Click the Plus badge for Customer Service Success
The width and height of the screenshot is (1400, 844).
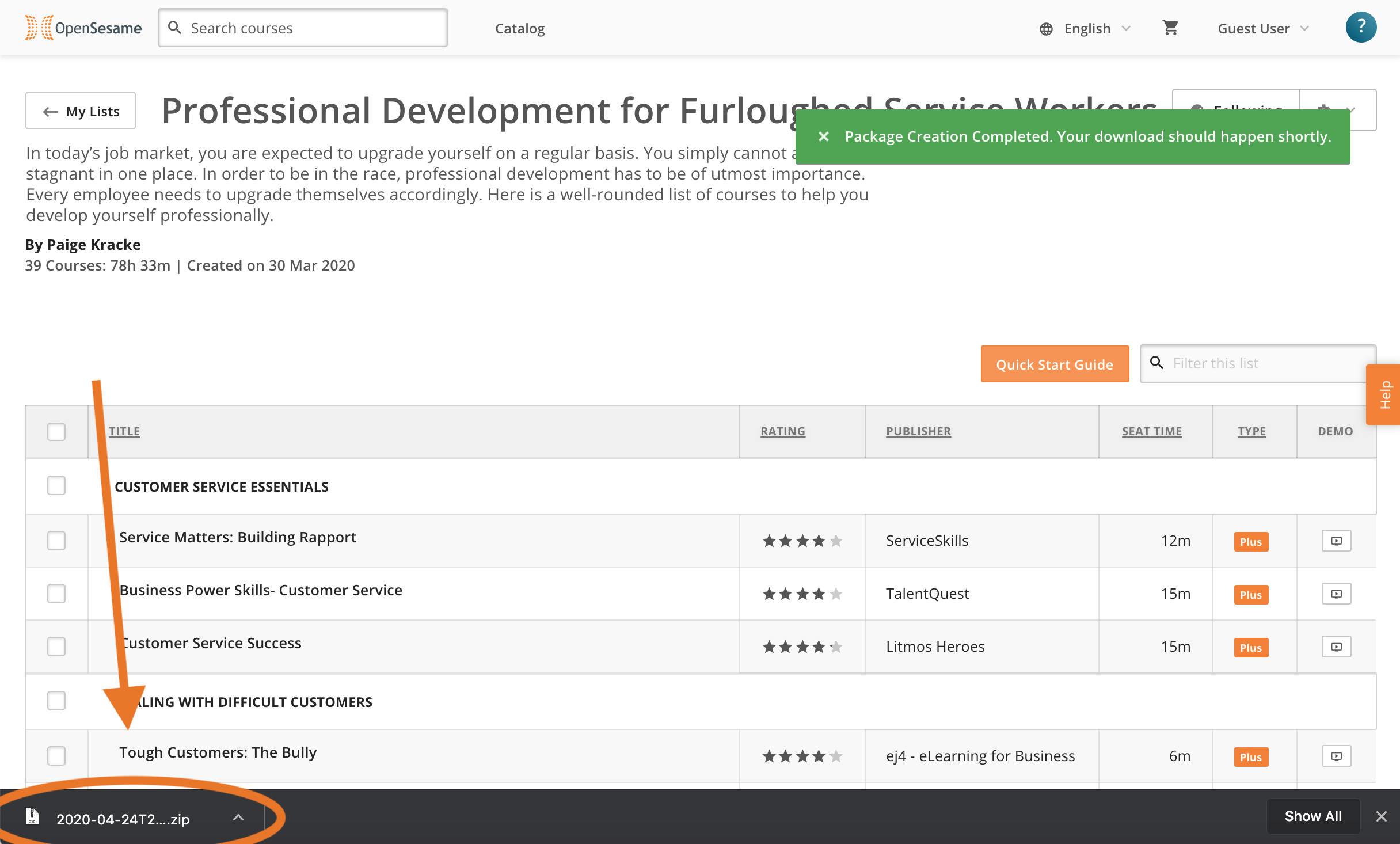[1251, 648]
